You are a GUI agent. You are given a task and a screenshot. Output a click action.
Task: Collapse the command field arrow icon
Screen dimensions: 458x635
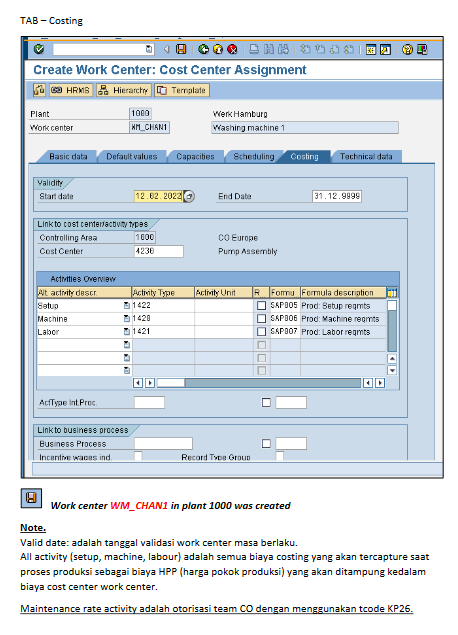[x=166, y=49]
